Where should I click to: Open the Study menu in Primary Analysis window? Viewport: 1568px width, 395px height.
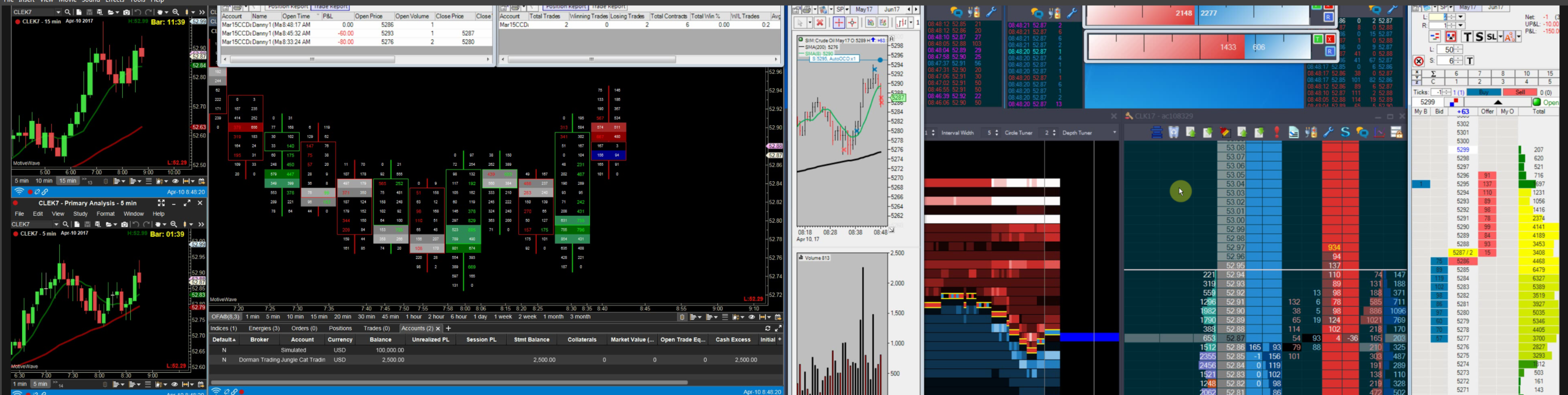tap(80, 214)
